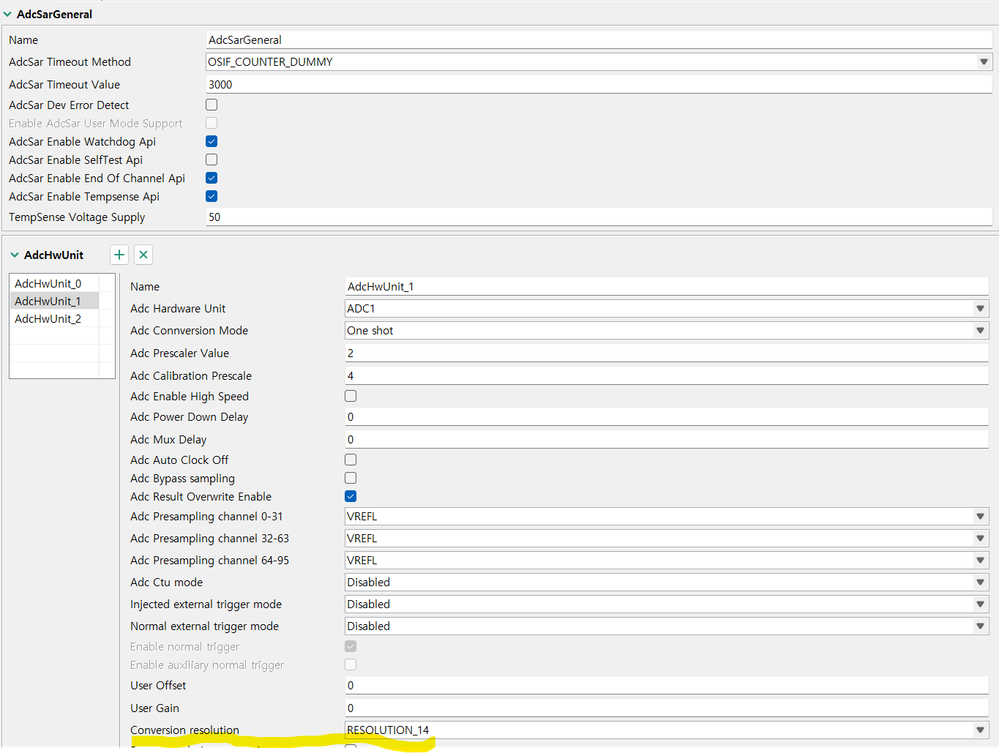The height and width of the screenshot is (753, 999).
Task: Open Adc Ctu mode dropdown
Action: tap(980, 582)
